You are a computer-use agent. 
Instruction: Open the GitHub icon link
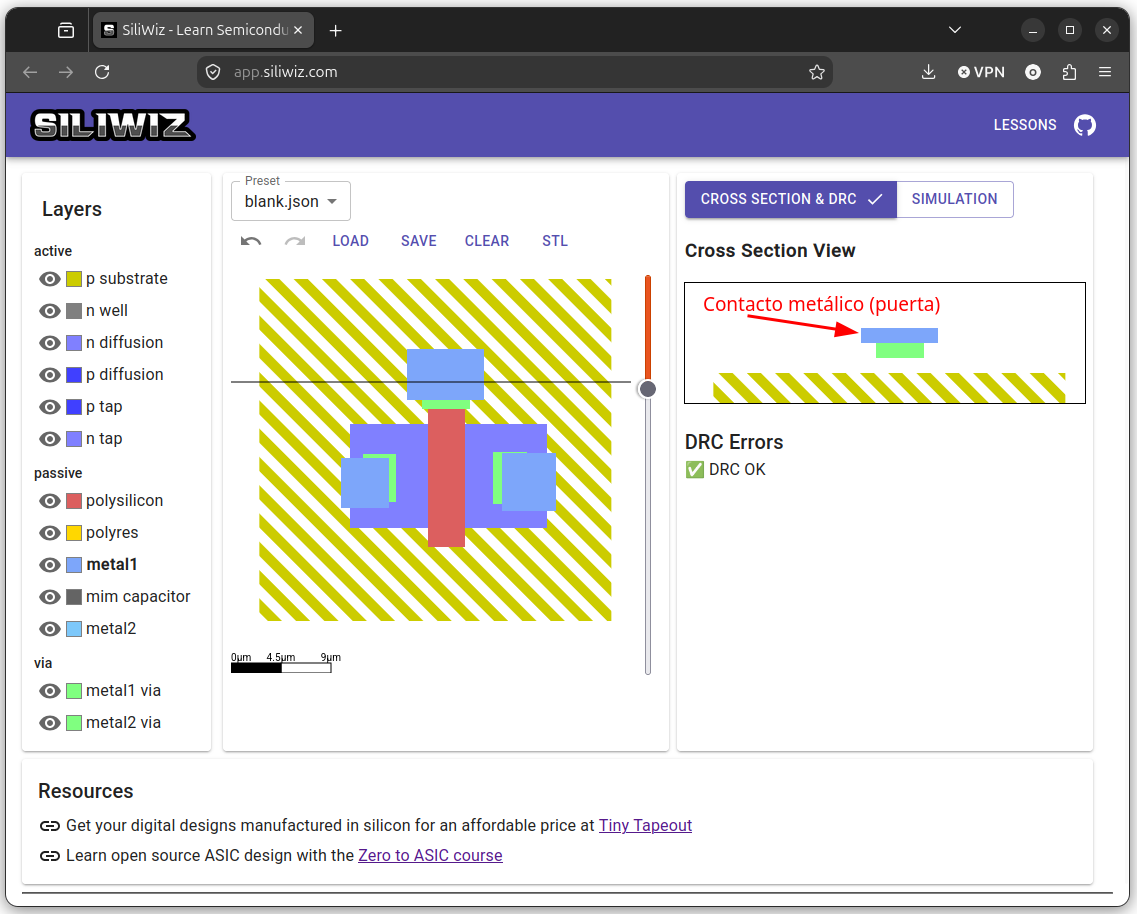[x=1085, y=125]
